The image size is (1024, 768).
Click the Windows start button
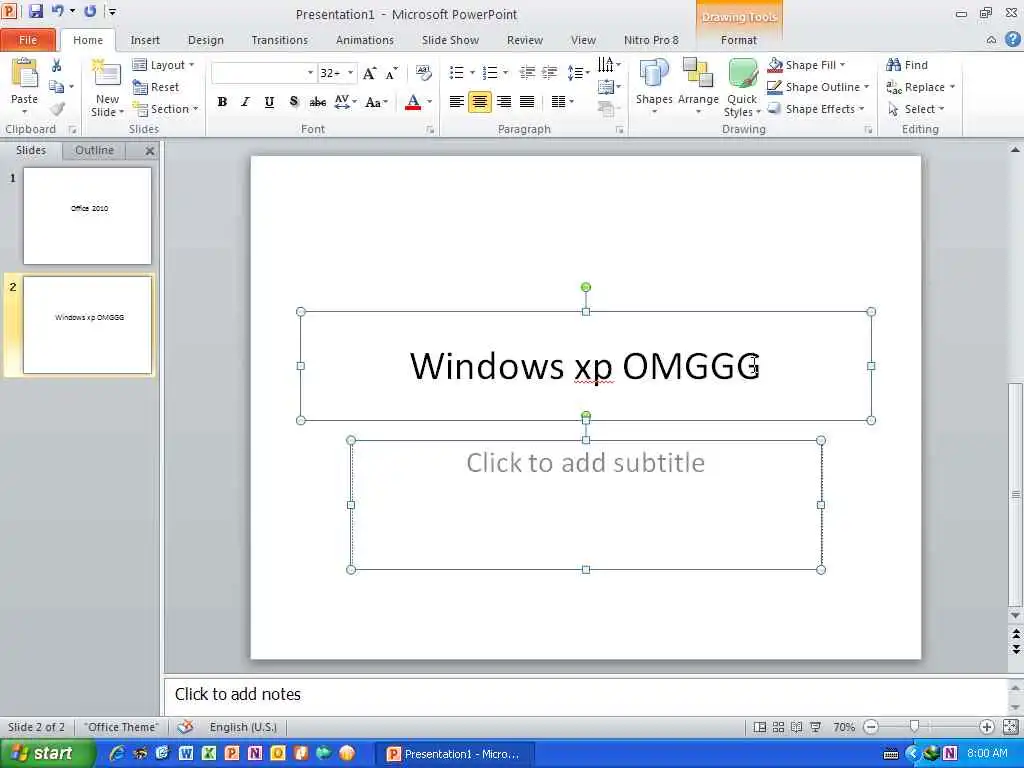click(47, 754)
